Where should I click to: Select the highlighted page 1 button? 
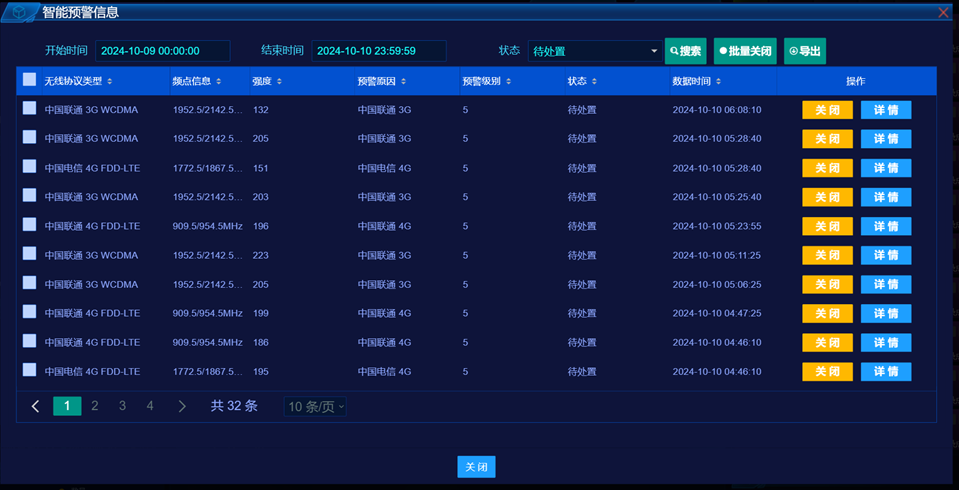pos(67,406)
